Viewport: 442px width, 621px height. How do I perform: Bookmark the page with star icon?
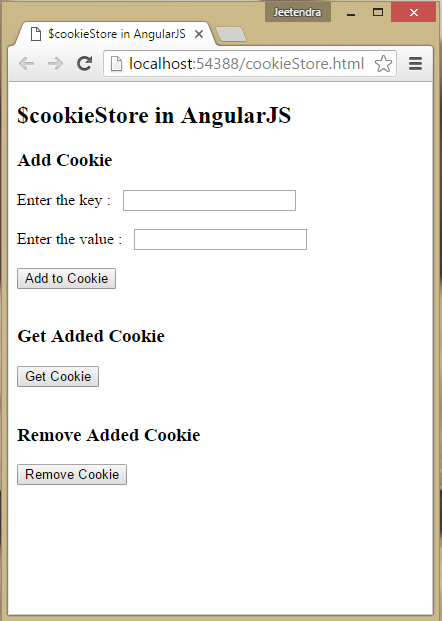tap(383, 63)
